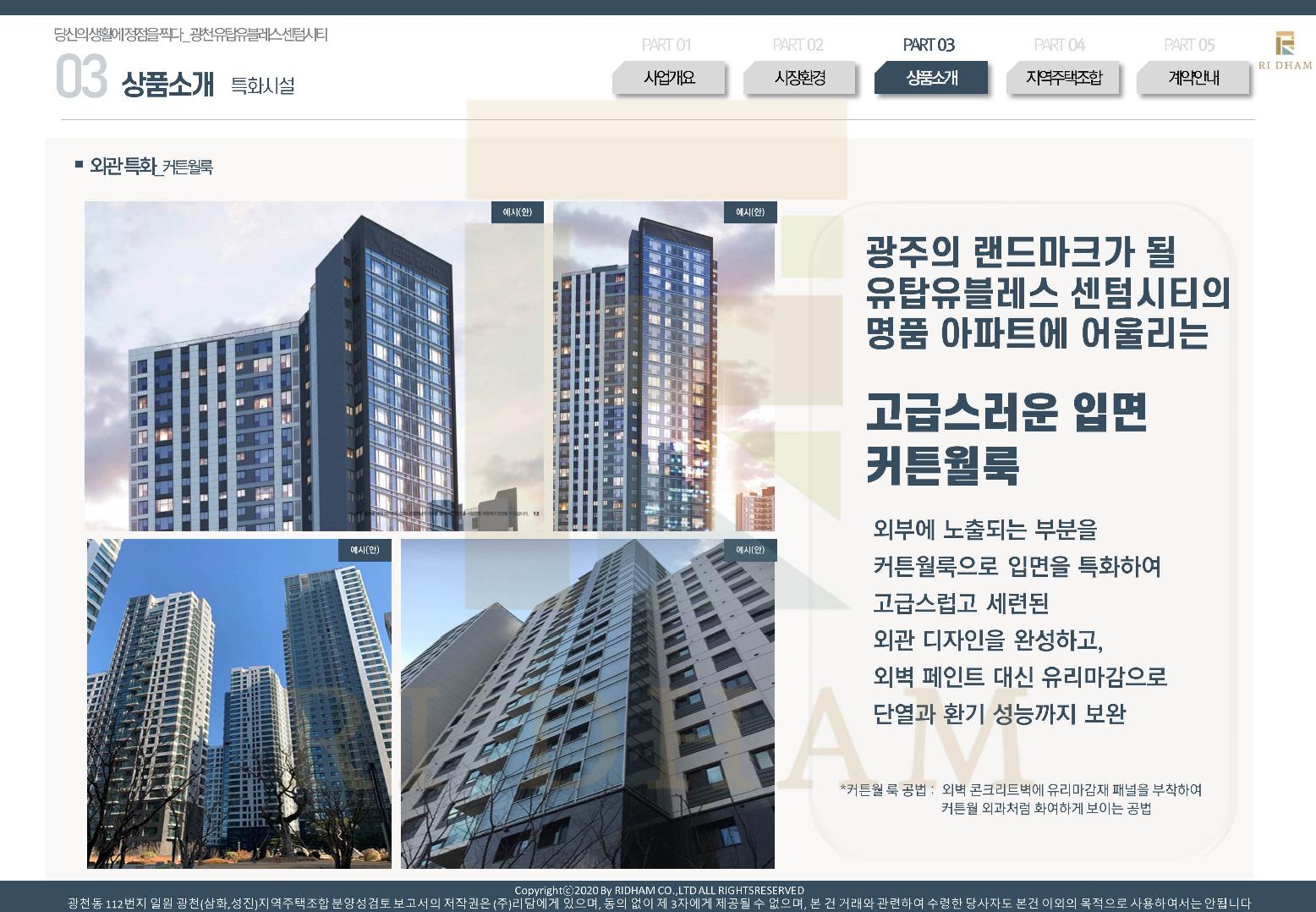Click the line 고급스럽고 세련된
This screenshot has width=1316, height=912.
pos(961,603)
